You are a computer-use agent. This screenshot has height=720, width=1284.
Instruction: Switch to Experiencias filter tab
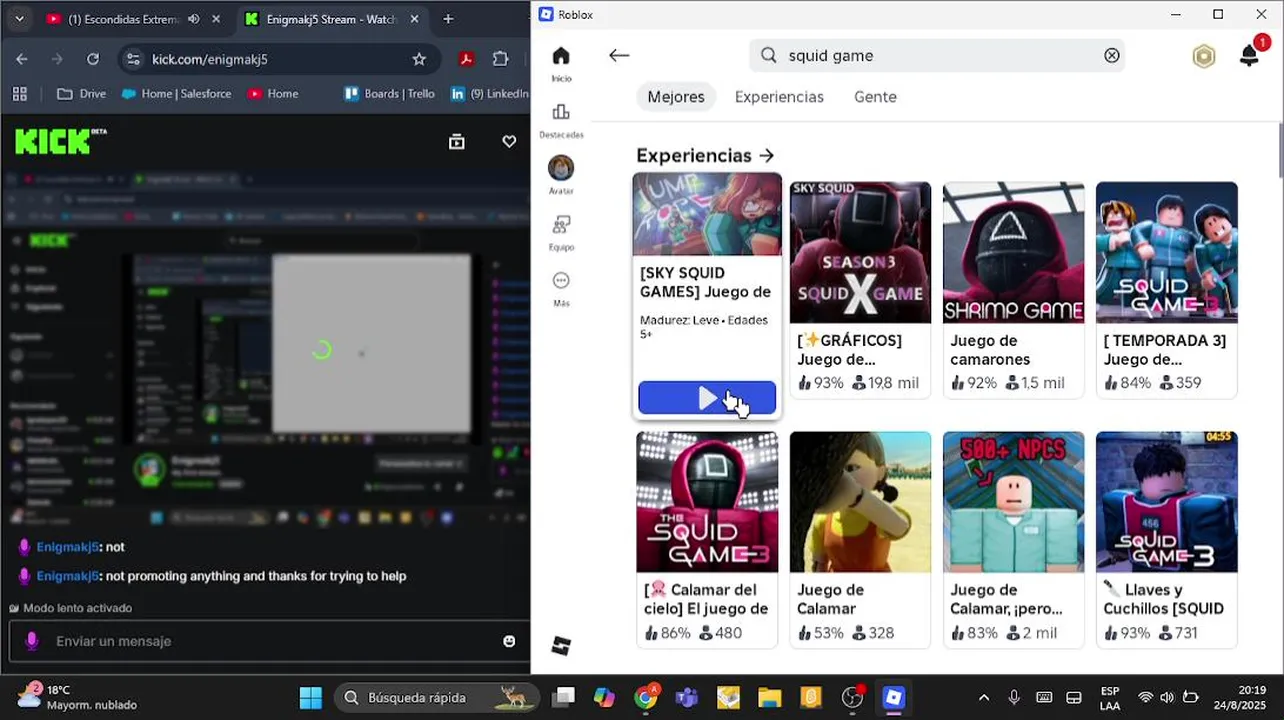click(x=779, y=97)
